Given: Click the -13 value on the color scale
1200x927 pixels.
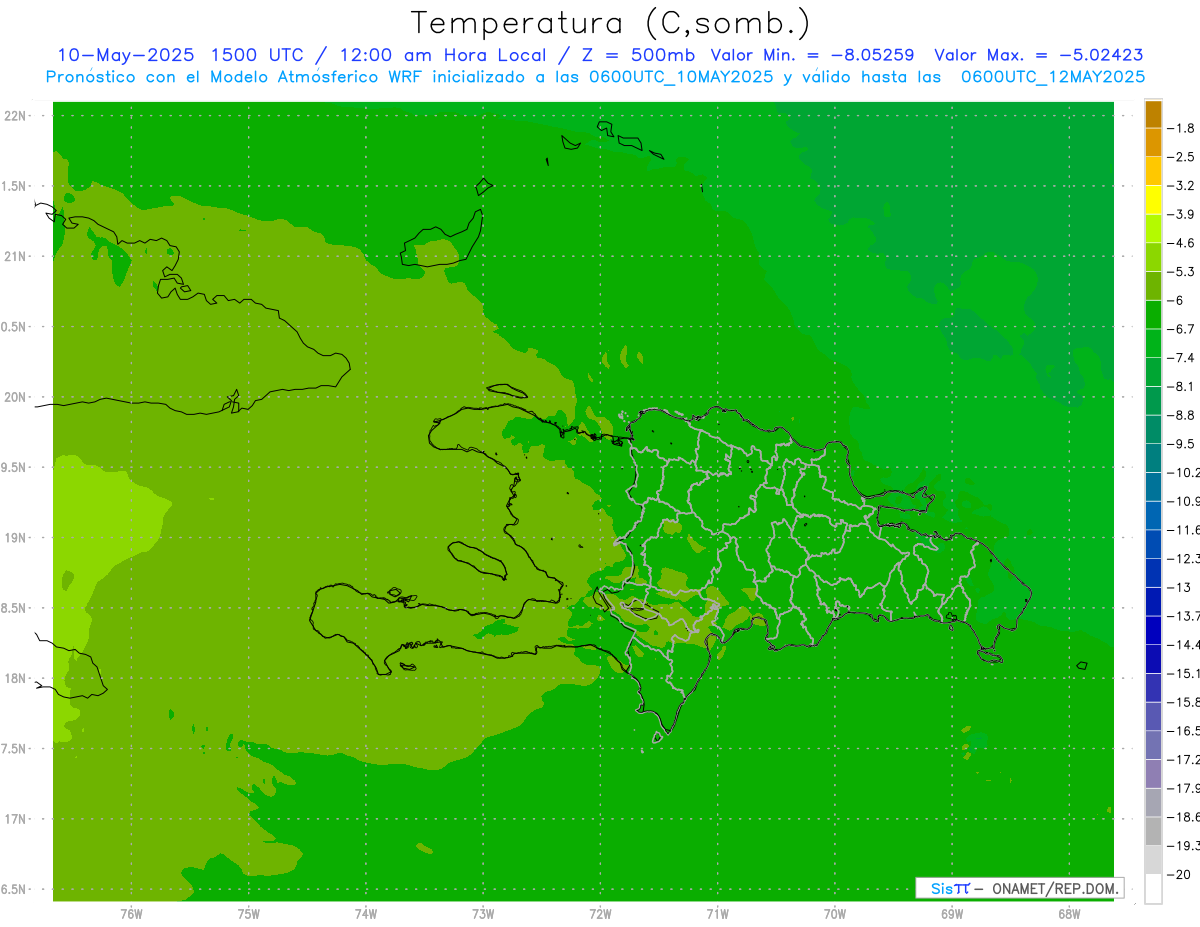Looking at the screenshot, I should (1181, 587).
